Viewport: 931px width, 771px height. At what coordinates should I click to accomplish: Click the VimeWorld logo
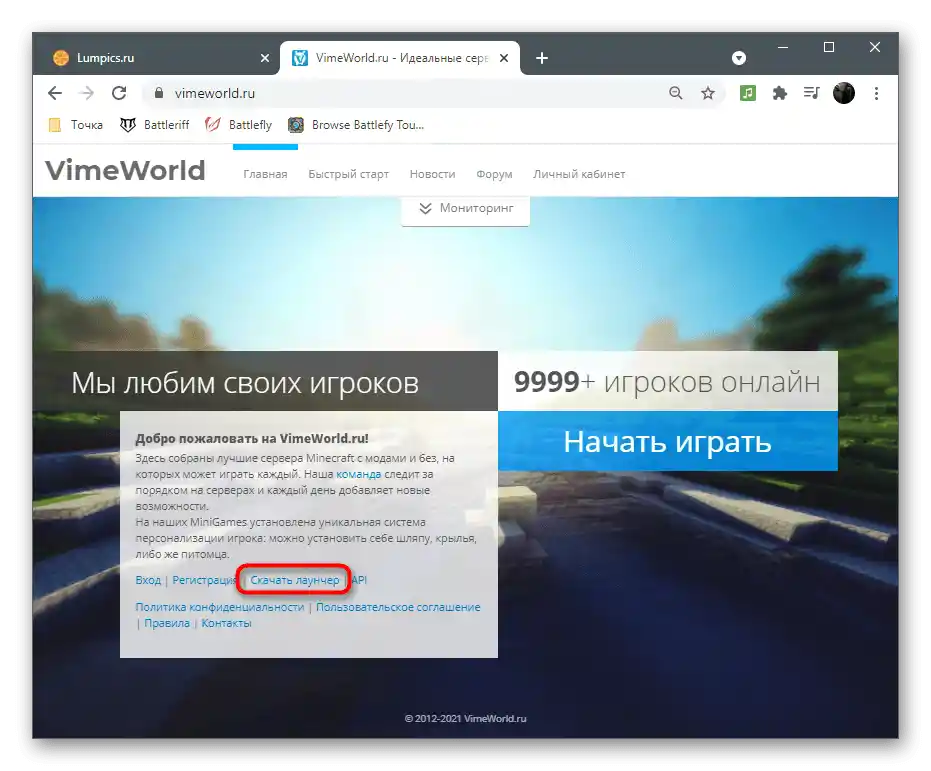click(125, 170)
